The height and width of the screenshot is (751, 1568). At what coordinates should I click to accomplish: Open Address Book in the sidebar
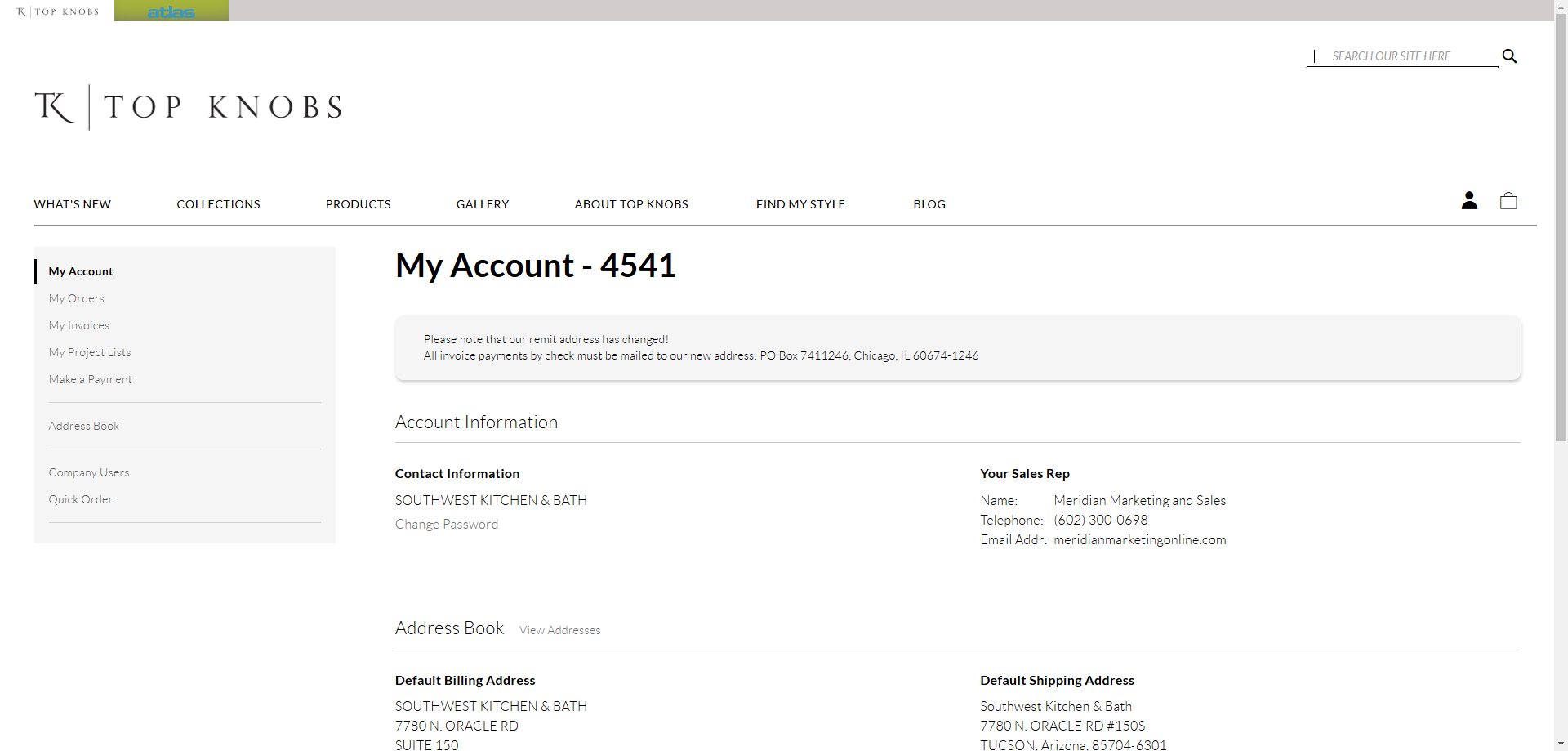point(84,426)
